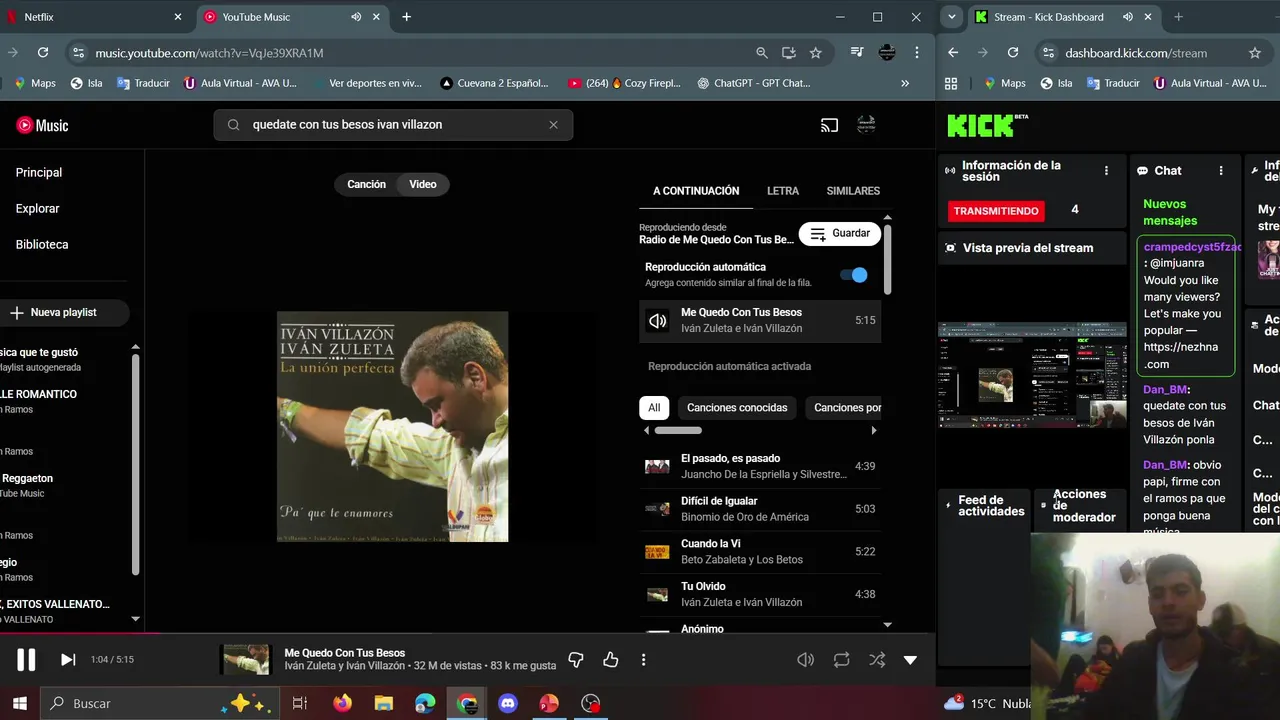Dislike the current song
1280x720 pixels.
576,659
